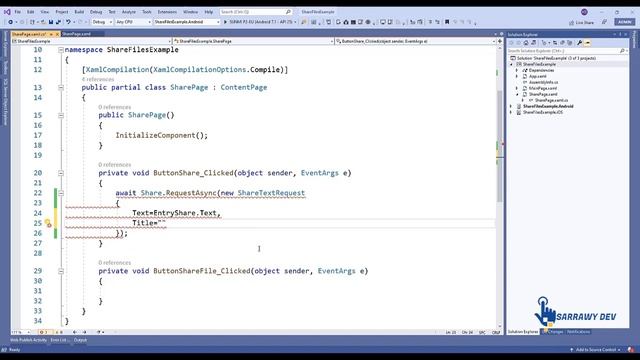Collapse the ButtonShareFile_Clicked method region
Screen dimensions: 640x360
point(61,271)
